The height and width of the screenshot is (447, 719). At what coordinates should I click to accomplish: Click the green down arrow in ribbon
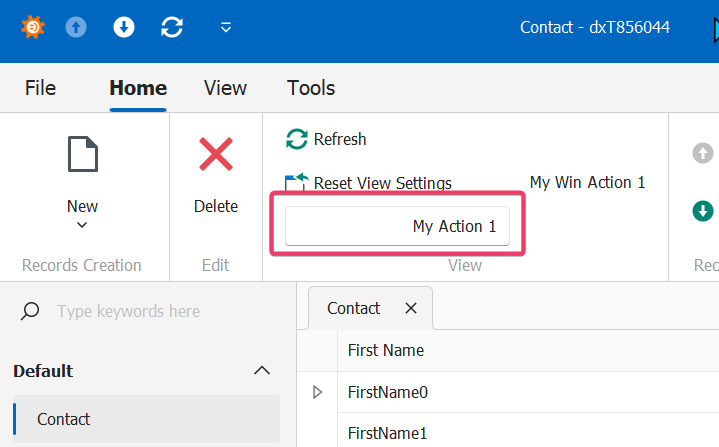(703, 211)
